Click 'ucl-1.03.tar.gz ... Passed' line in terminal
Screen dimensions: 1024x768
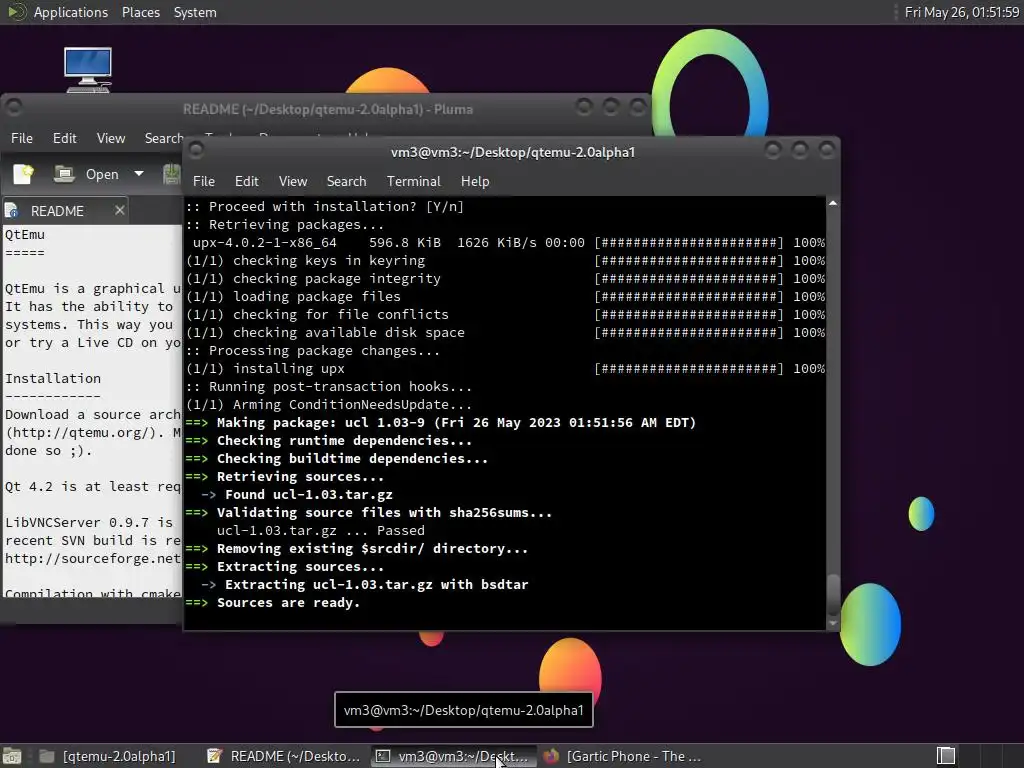pyautogui.click(x=321, y=530)
